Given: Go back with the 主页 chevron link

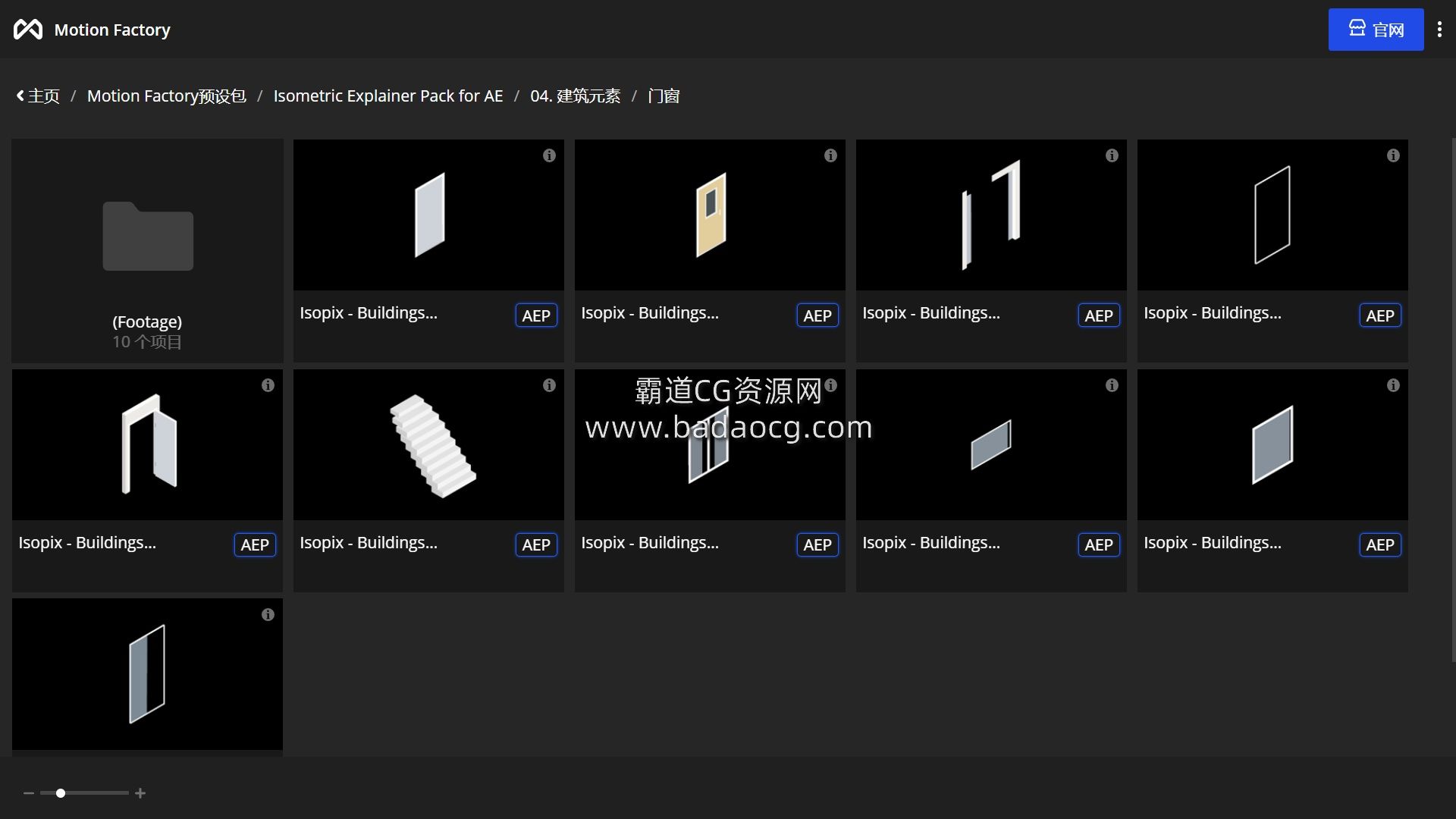Looking at the screenshot, I should 38,96.
